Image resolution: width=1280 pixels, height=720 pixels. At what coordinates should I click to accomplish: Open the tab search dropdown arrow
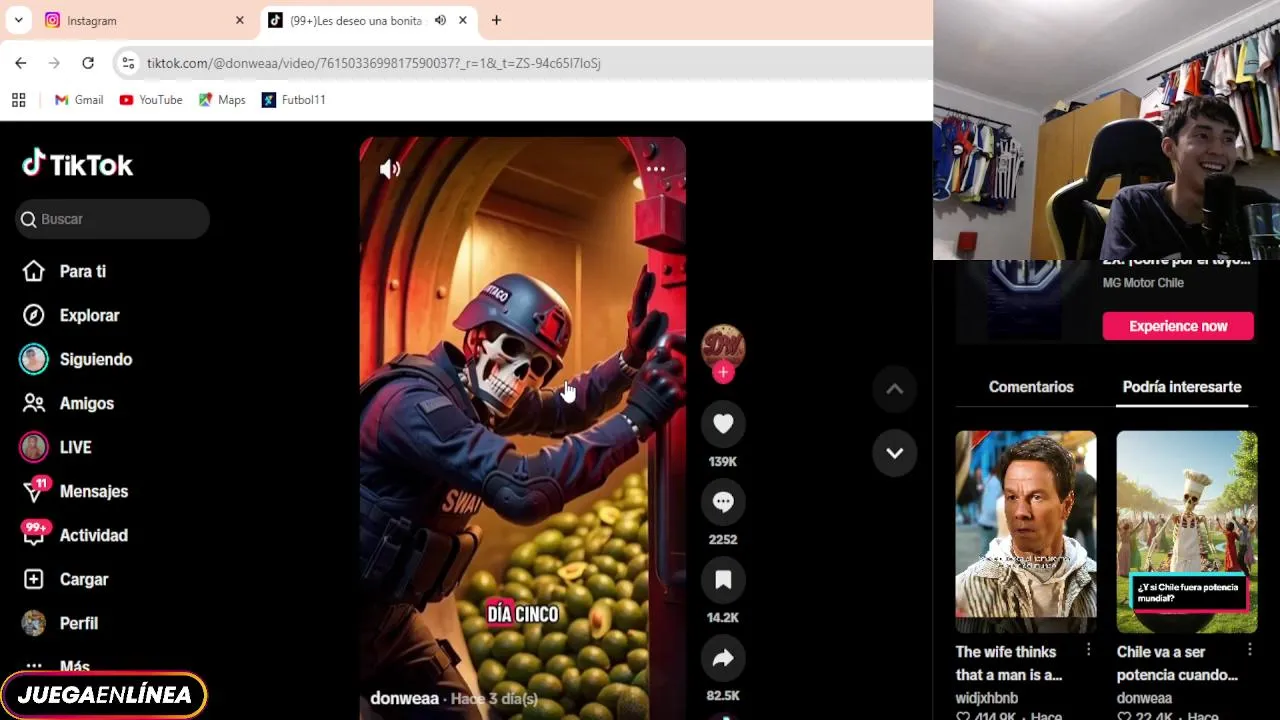[18, 20]
